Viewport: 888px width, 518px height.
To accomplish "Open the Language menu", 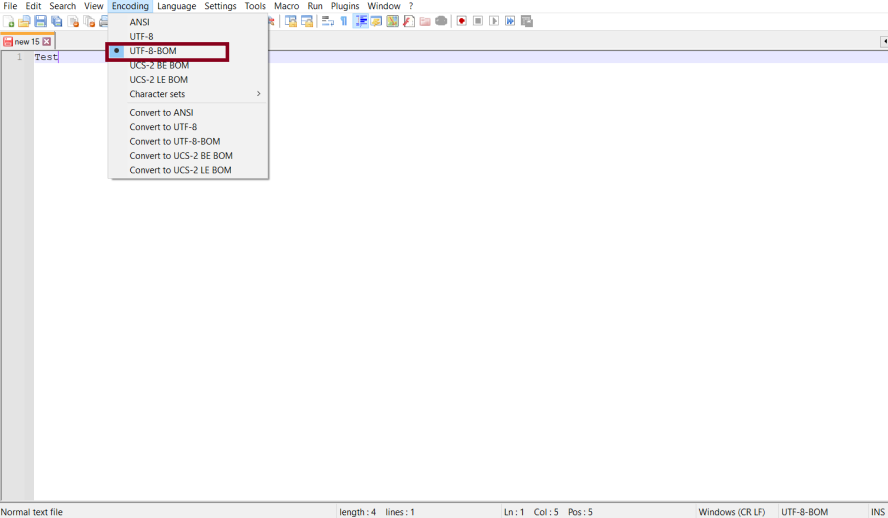I will [x=176, y=6].
